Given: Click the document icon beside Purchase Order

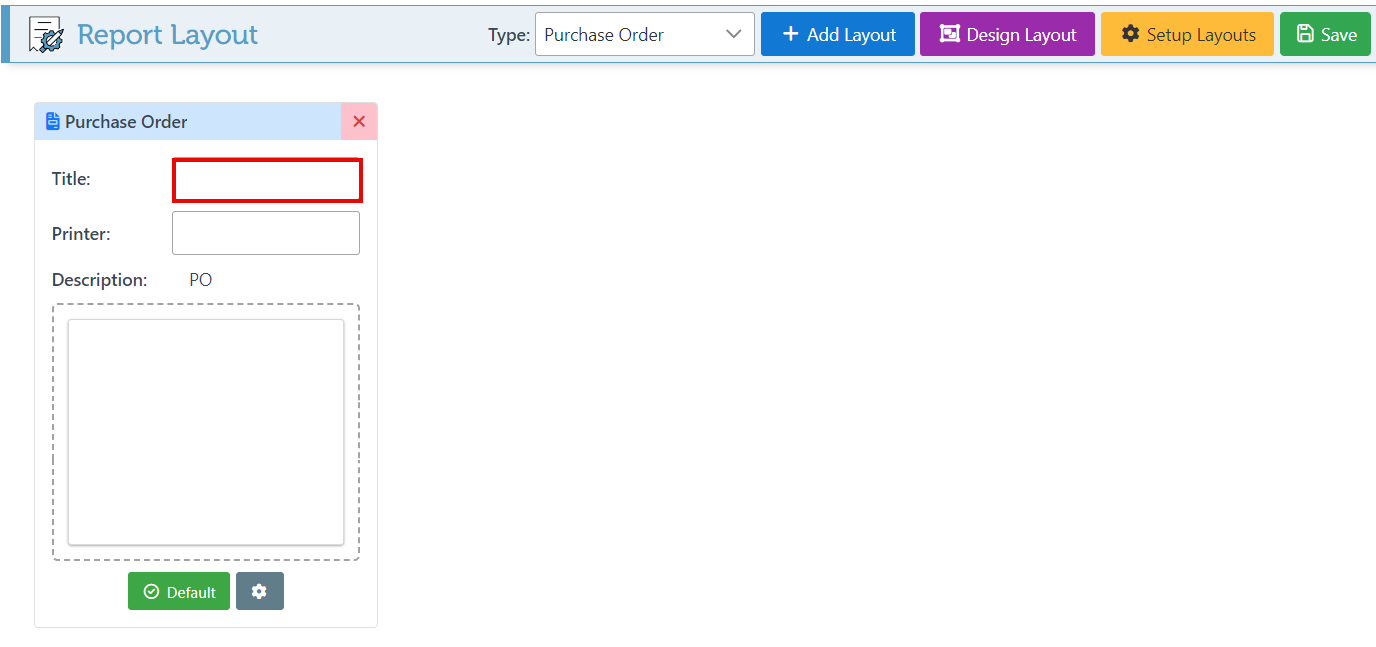Looking at the screenshot, I should [x=53, y=122].
